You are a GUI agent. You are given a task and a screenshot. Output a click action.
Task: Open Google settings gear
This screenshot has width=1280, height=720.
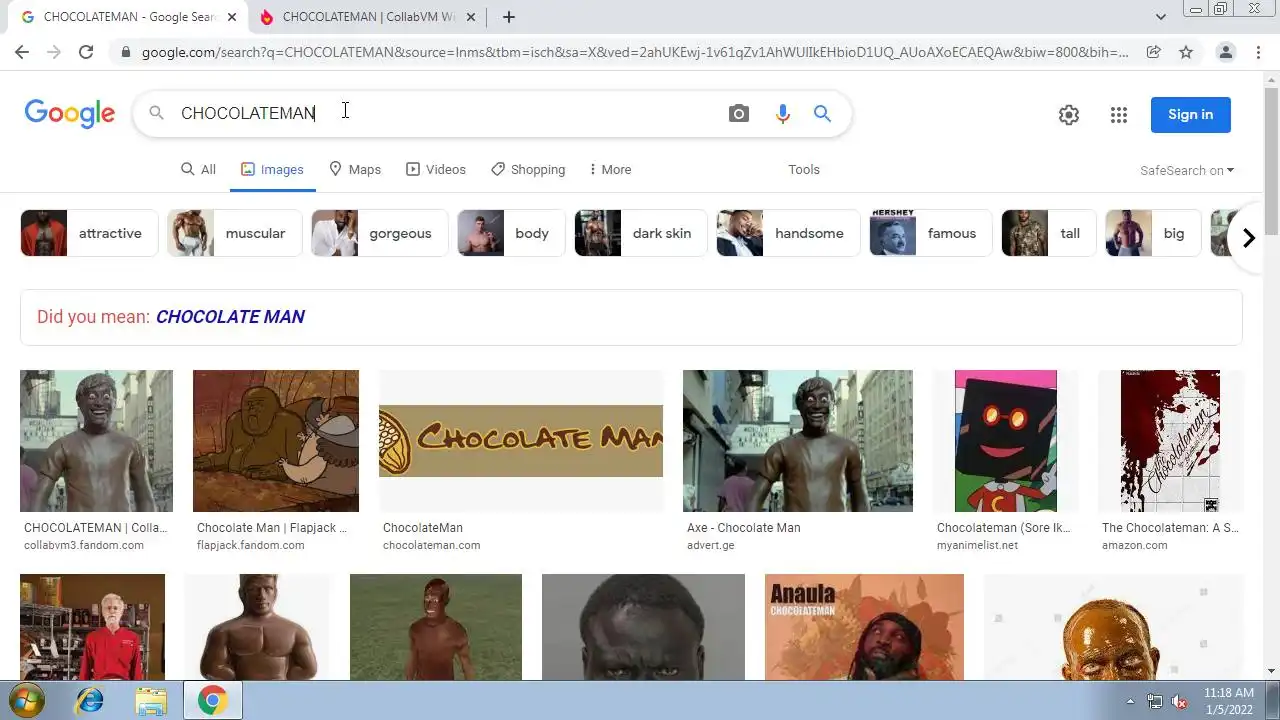pyautogui.click(x=1069, y=115)
